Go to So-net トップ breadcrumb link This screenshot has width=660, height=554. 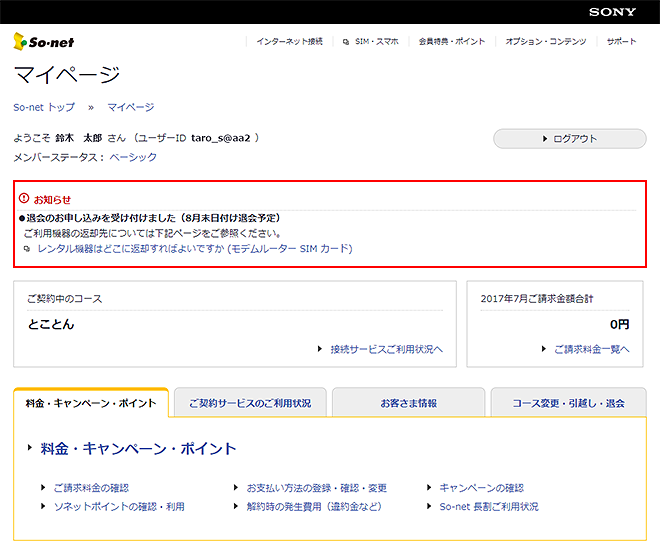click(x=44, y=107)
